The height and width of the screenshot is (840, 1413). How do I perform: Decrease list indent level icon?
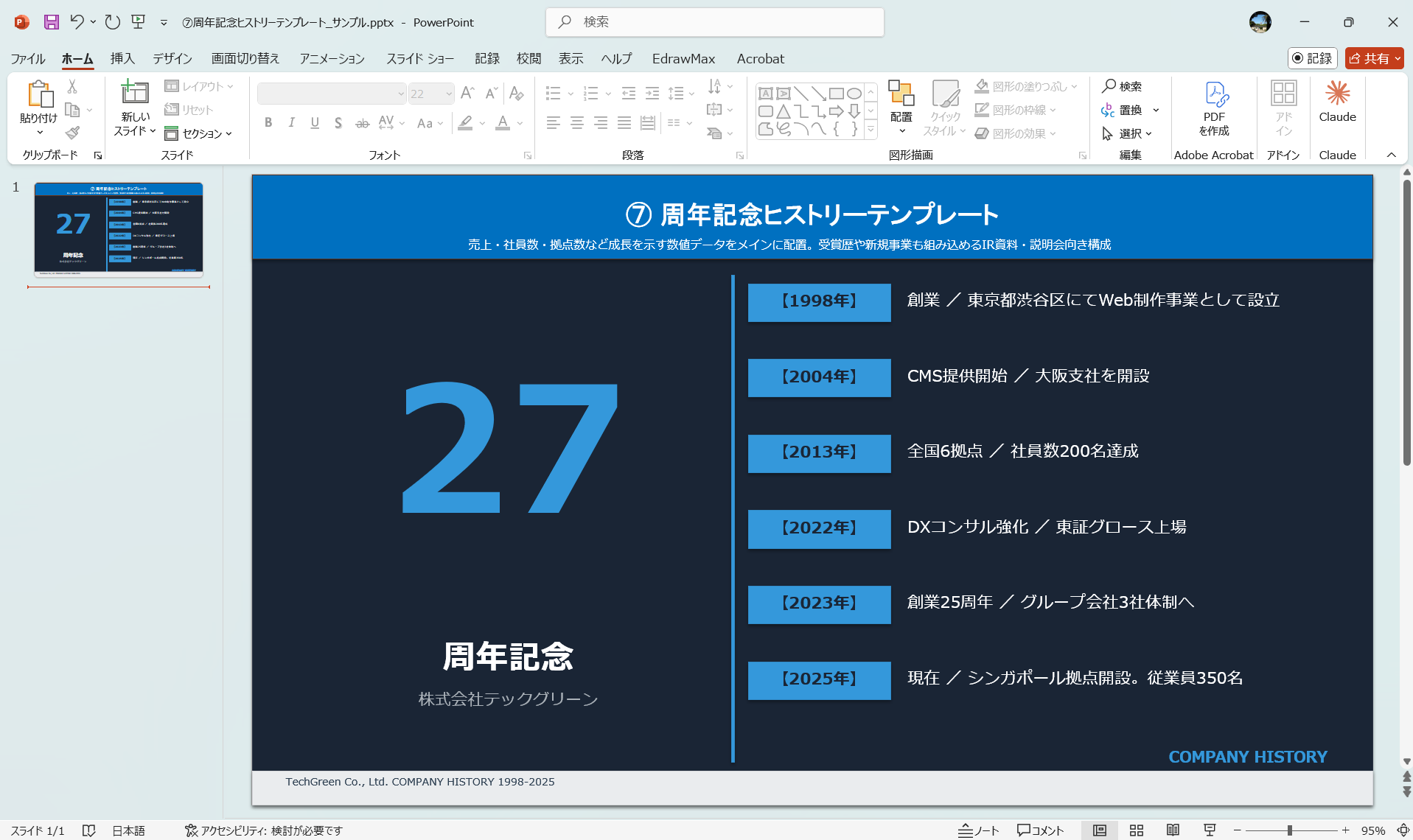[629, 94]
